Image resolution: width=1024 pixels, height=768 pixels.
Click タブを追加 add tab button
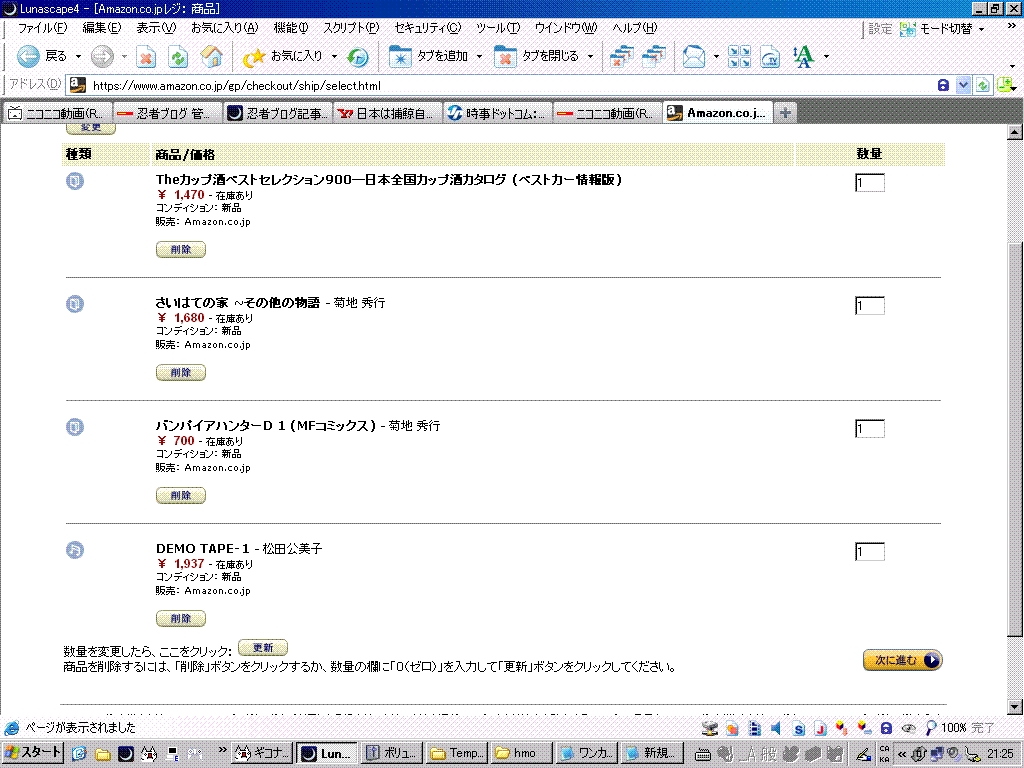click(428, 57)
